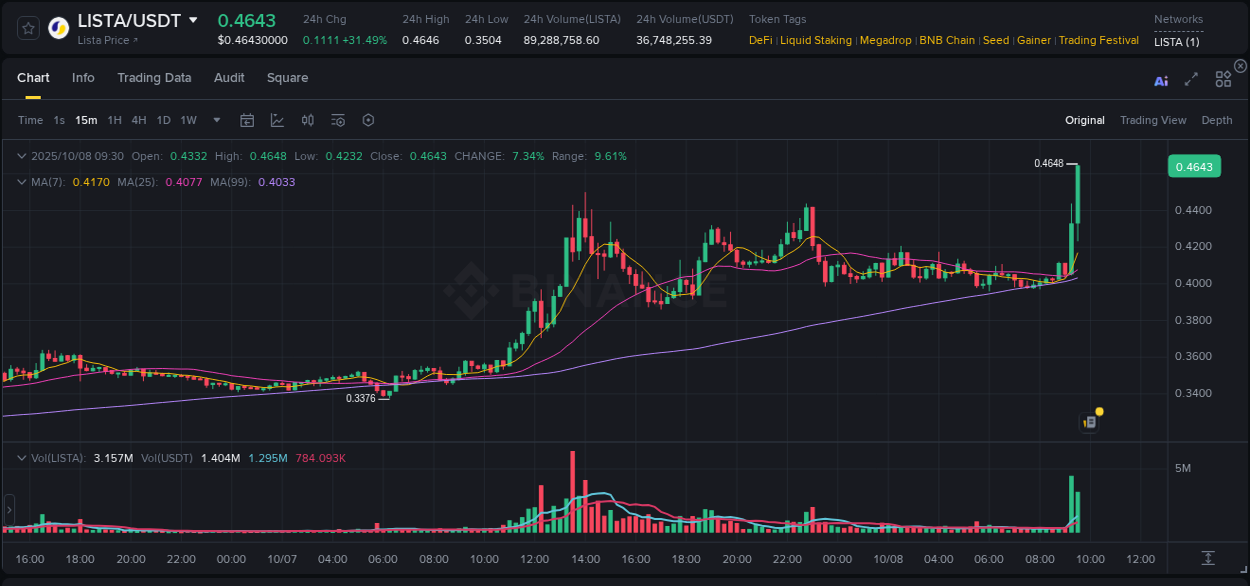Open the widgets layout icon near top right
Viewport: 1250px width, 586px height.
pos(1223,78)
